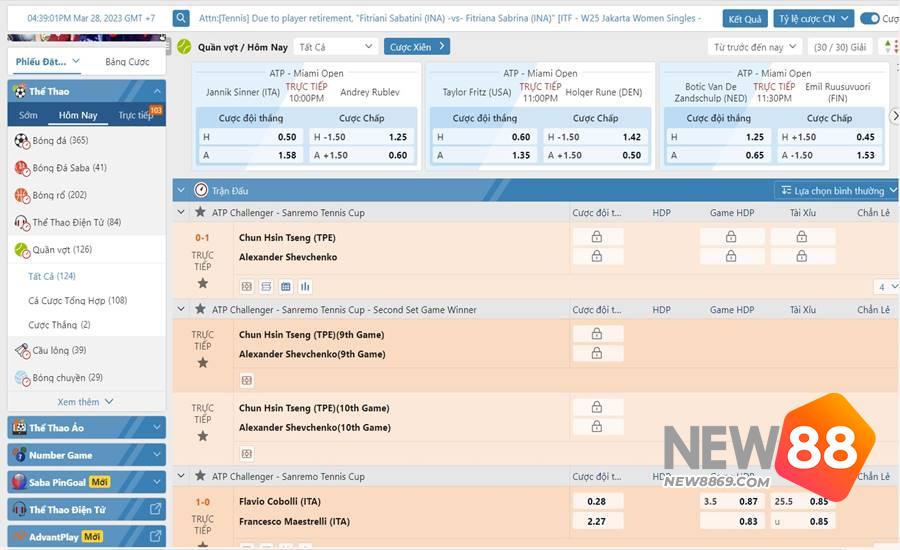
Task: Favorite the ATP Challenger Sanremo Tennis Cup league star
Action: [200, 212]
